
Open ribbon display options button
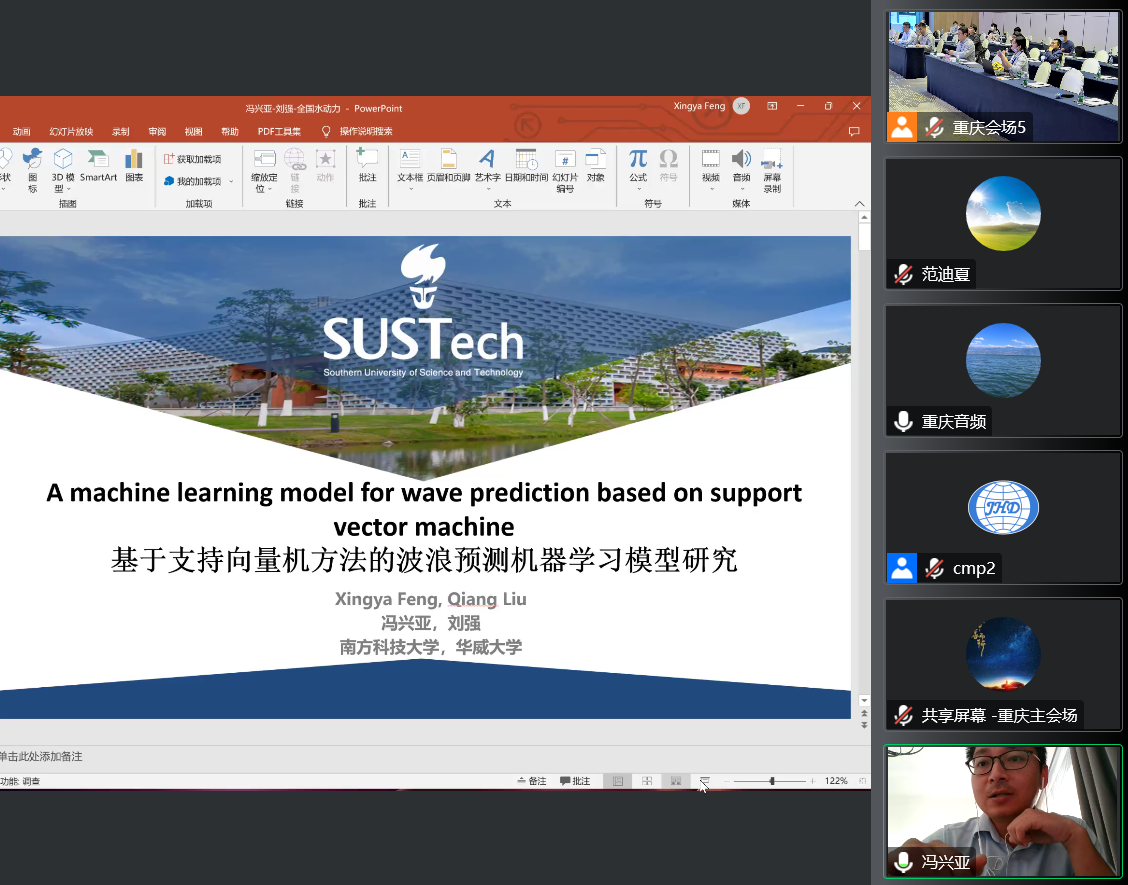tap(772, 106)
